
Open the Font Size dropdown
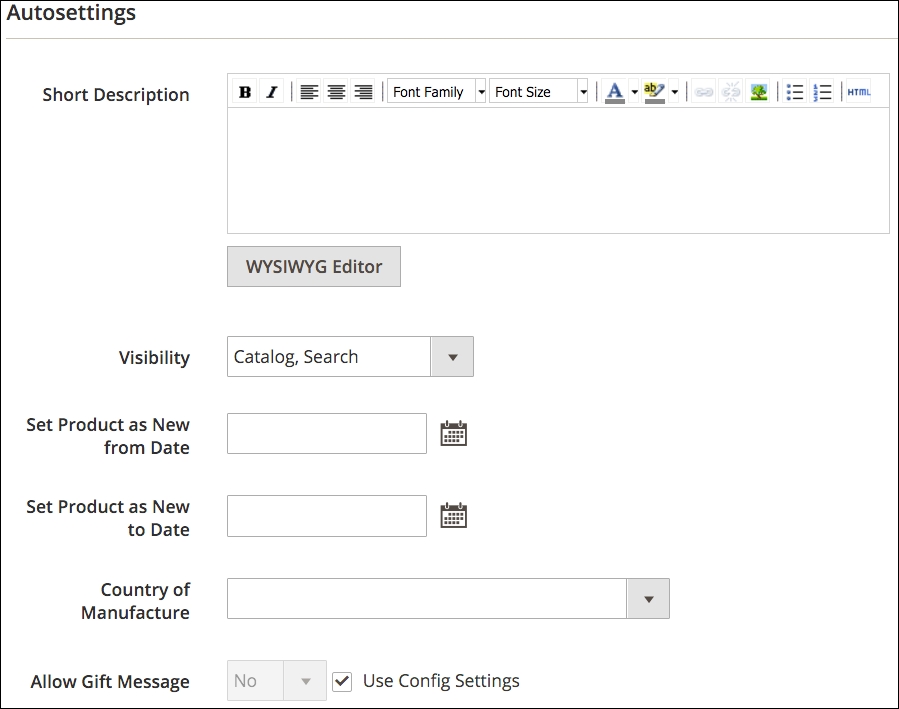coord(584,91)
